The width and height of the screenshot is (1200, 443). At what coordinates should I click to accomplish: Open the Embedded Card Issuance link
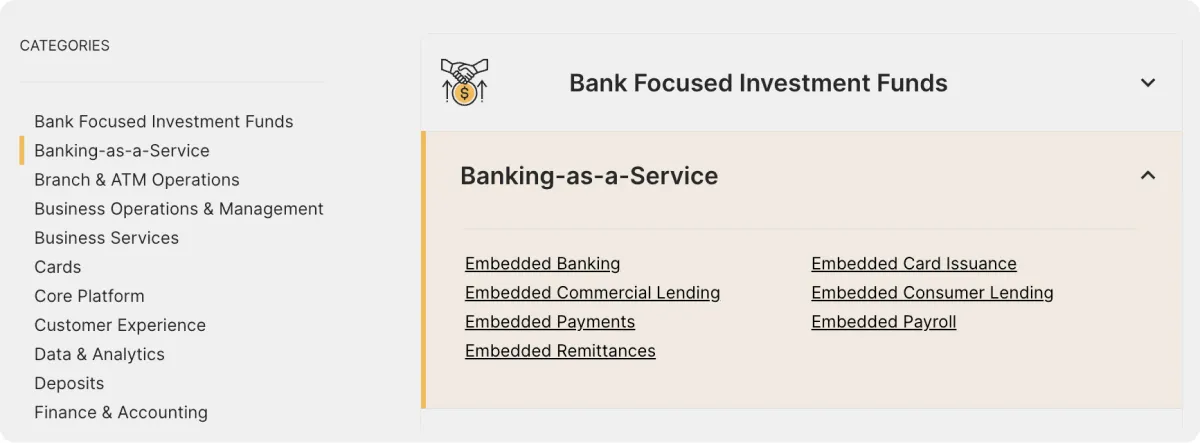click(914, 264)
